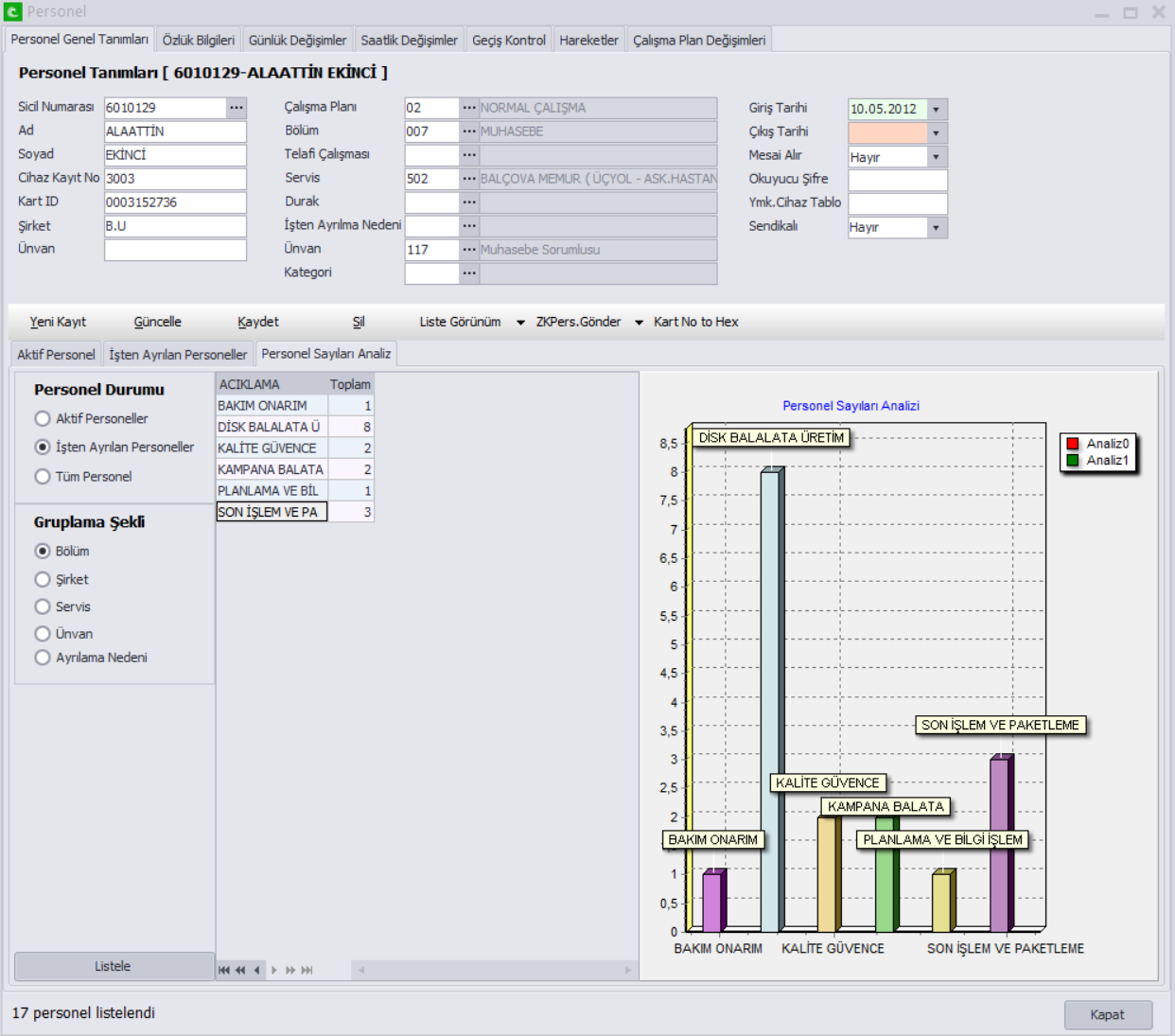
Task: Open the Liste Görünüm dropdown arrow
Action: coord(520,323)
